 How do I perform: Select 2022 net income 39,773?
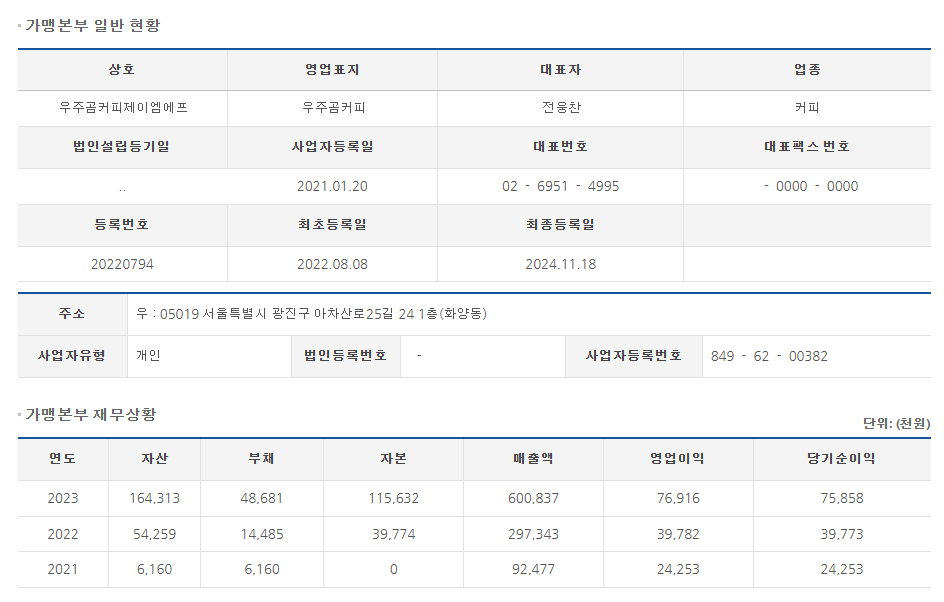click(842, 535)
